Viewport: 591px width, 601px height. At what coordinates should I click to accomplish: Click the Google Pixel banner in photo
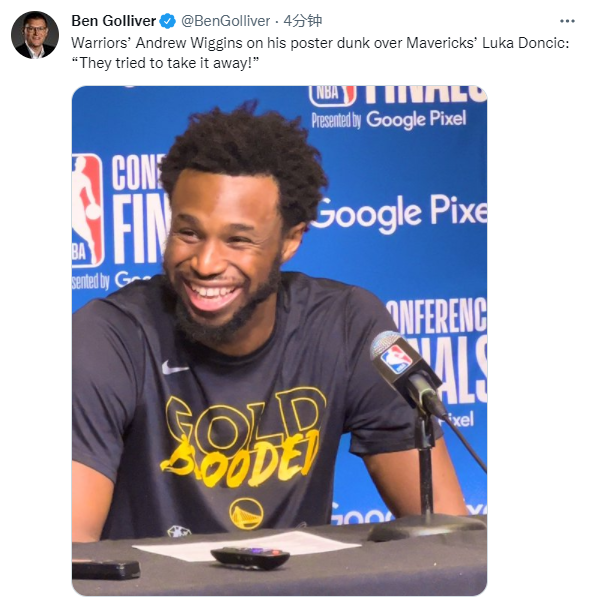pos(399,213)
